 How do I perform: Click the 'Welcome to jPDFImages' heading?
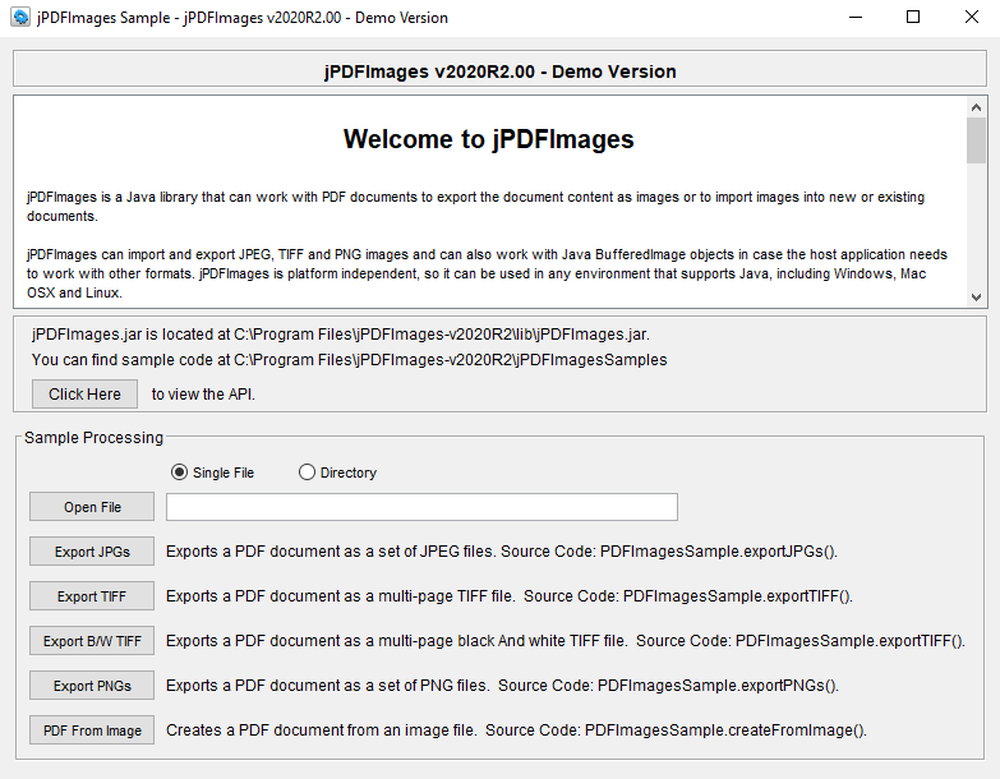click(x=489, y=139)
